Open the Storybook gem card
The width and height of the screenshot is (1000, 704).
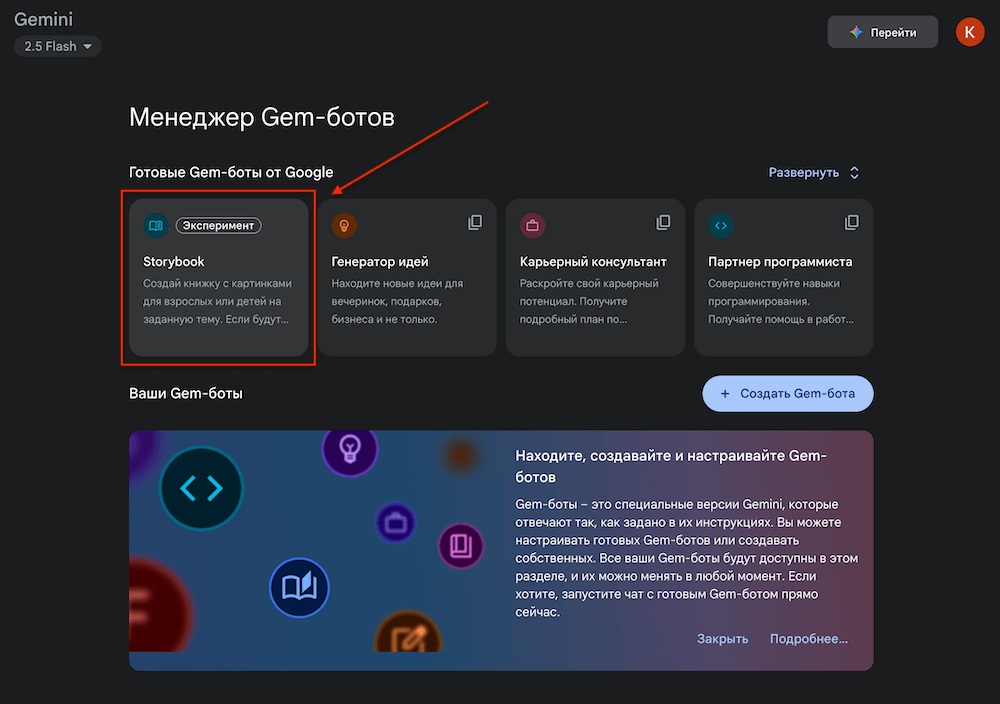219,277
